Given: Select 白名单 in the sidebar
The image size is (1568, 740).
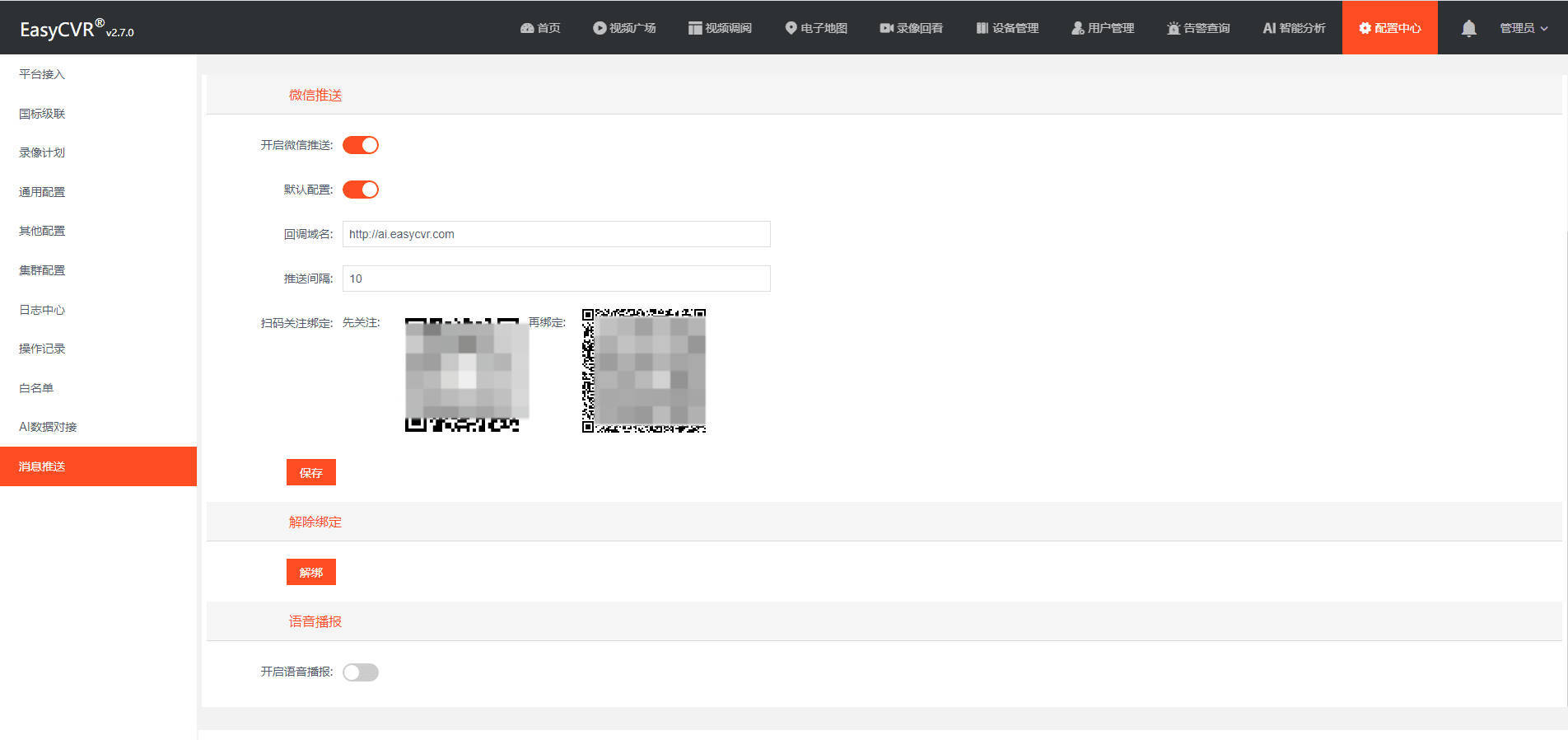Looking at the screenshot, I should [x=99, y=388].
